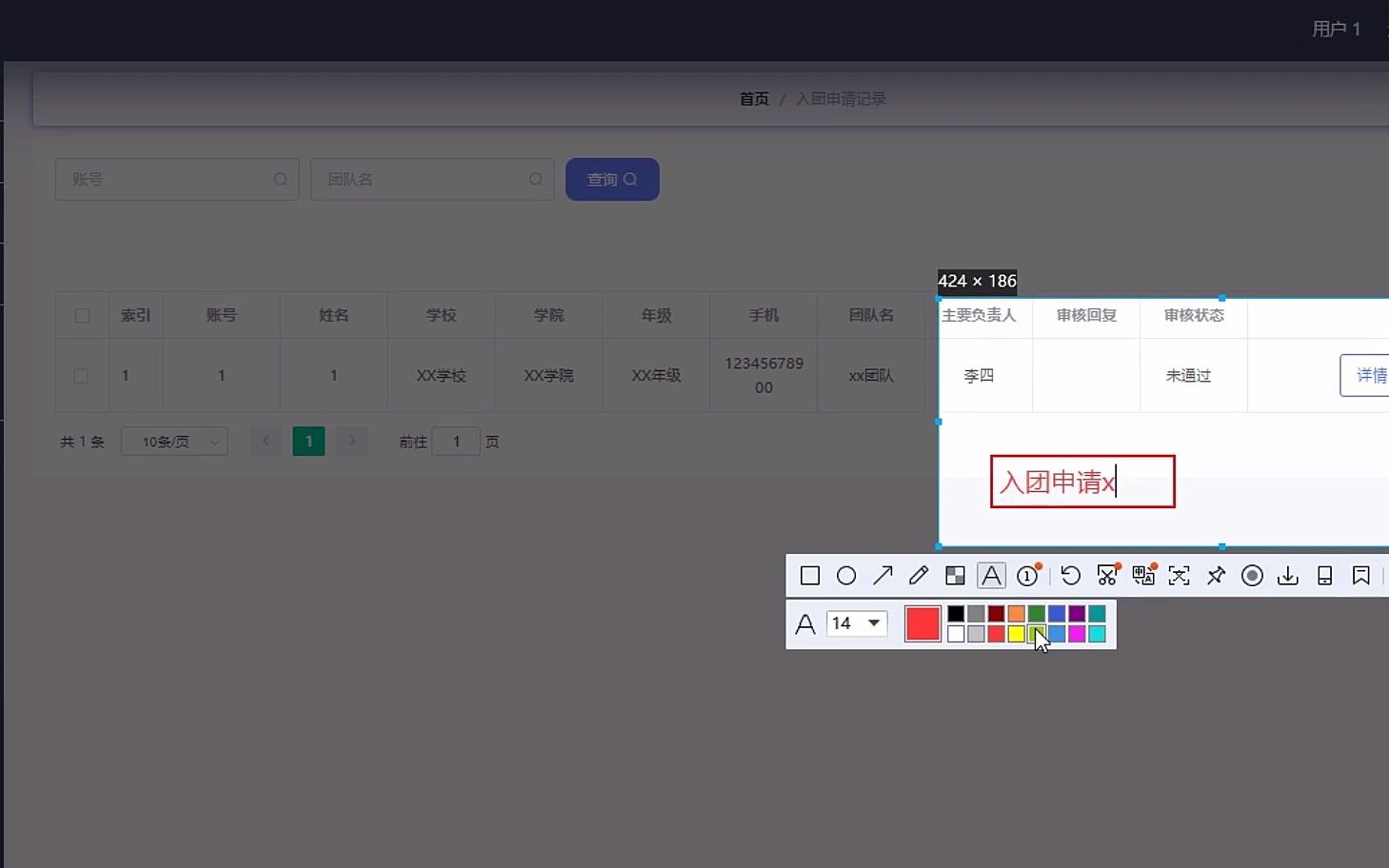Pick the dark green color swatch

point(1036,614)
